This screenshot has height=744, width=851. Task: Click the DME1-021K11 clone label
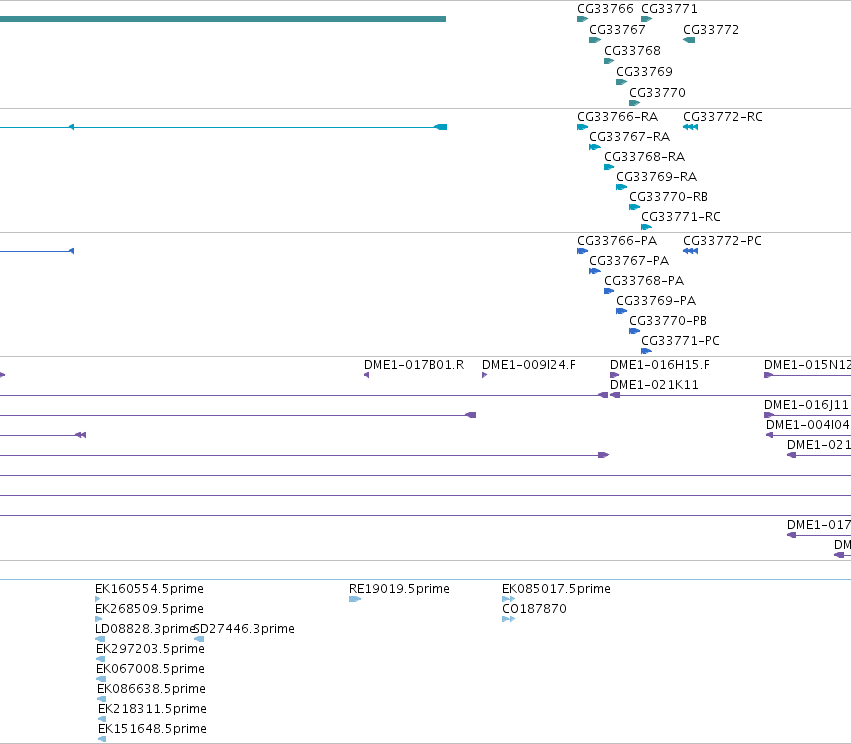pyautogui.click(x=654, y=385)
